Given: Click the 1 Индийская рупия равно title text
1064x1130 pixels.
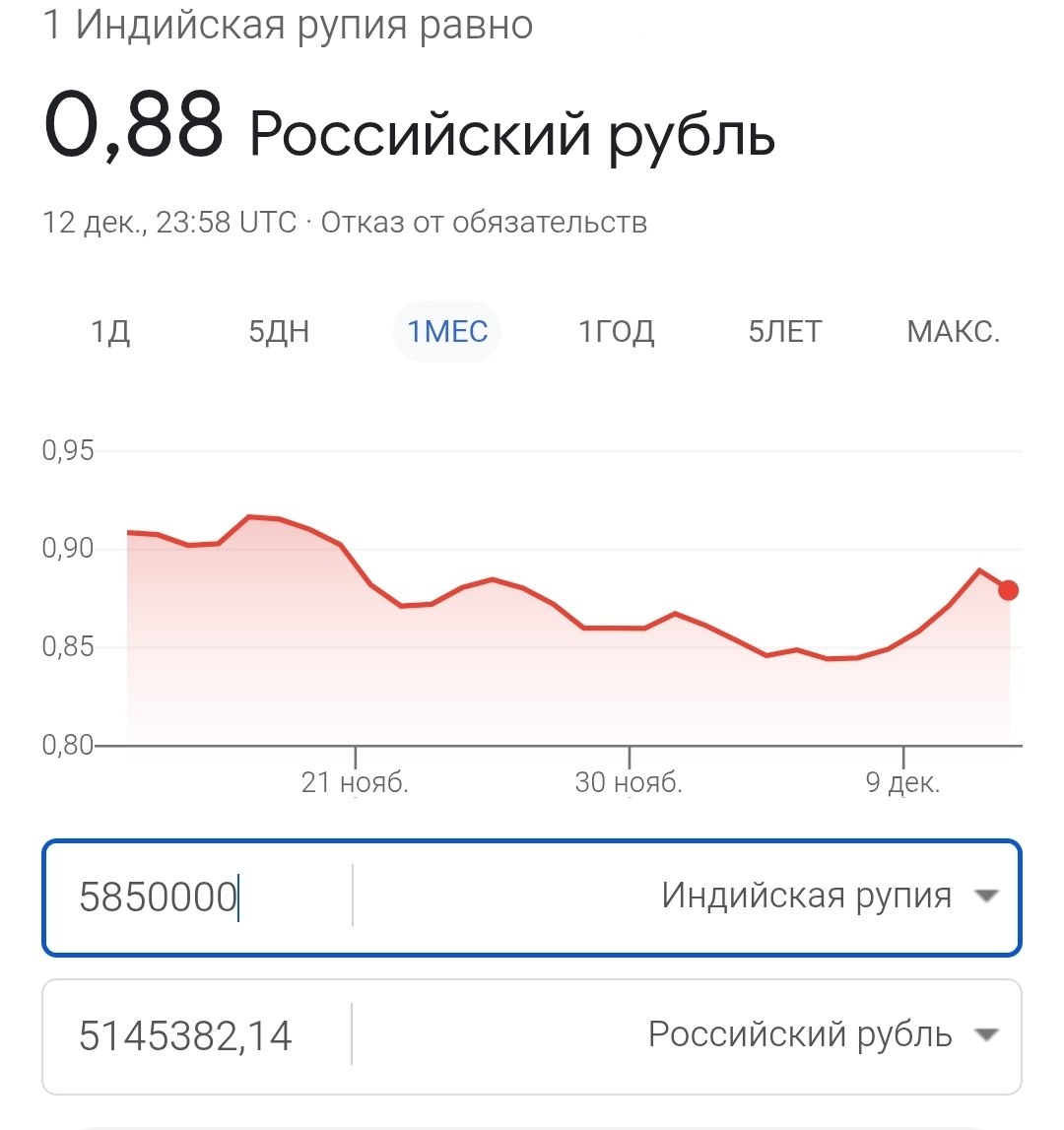Looking at the screenshot, I should (286, 26).
